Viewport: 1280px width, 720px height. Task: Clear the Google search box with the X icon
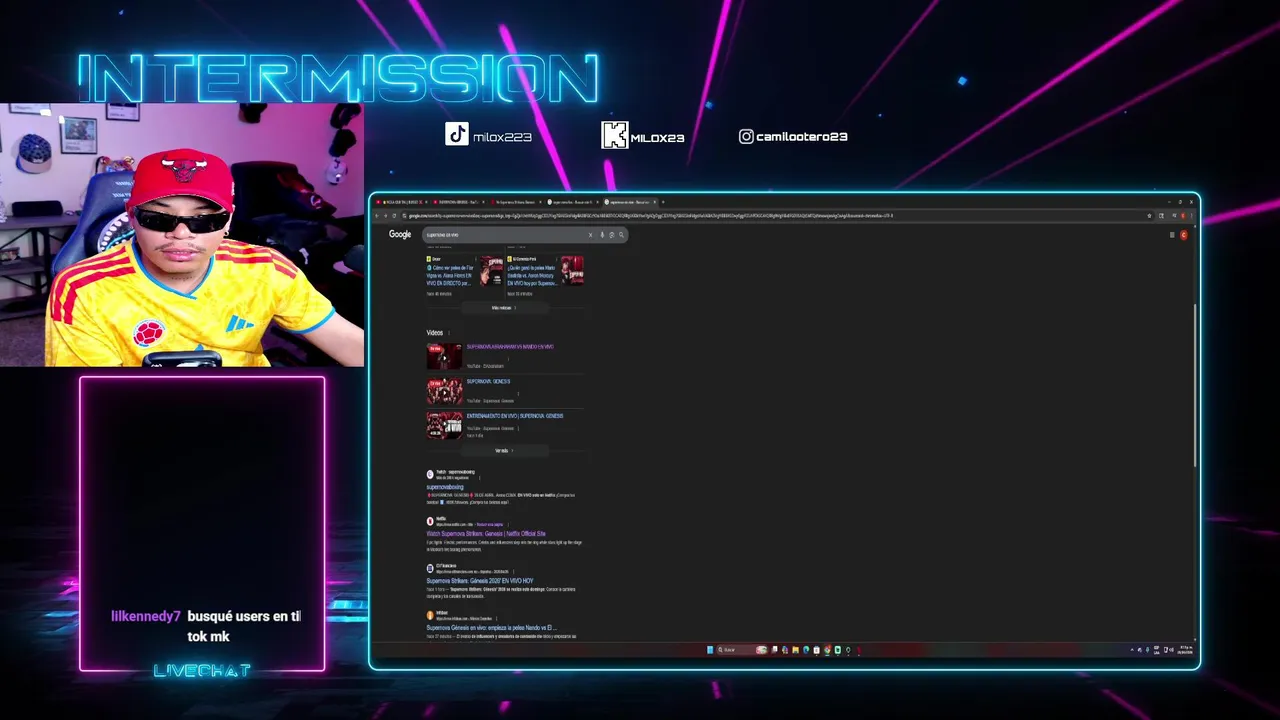pos(590,235)
